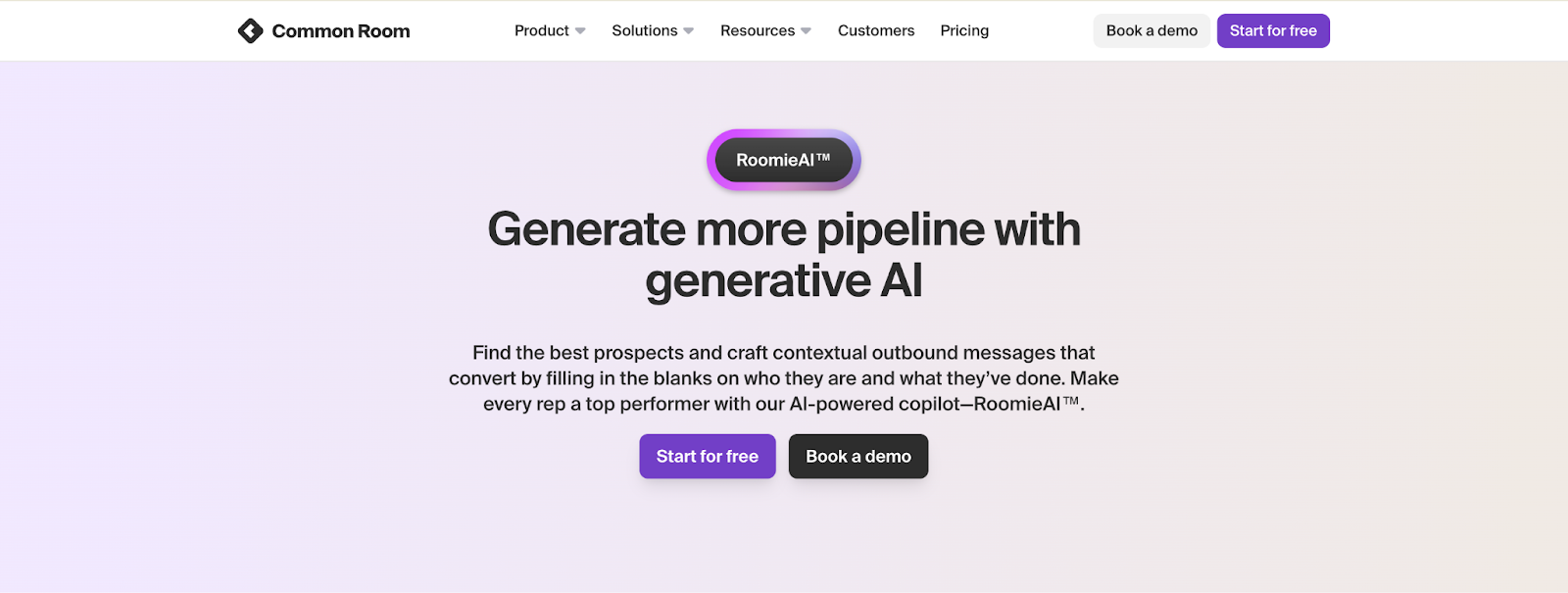Expand the Resources dropdown arrow

(807, 31)
